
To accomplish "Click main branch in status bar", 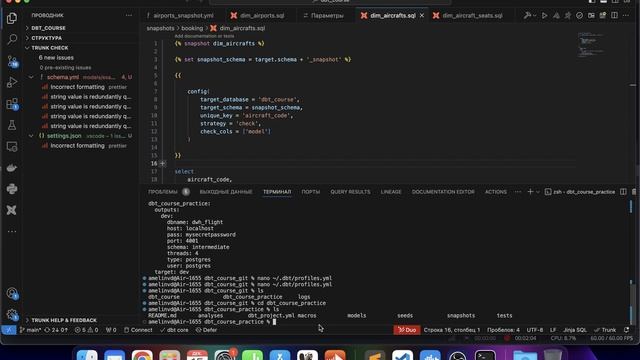I will point(31,330).
